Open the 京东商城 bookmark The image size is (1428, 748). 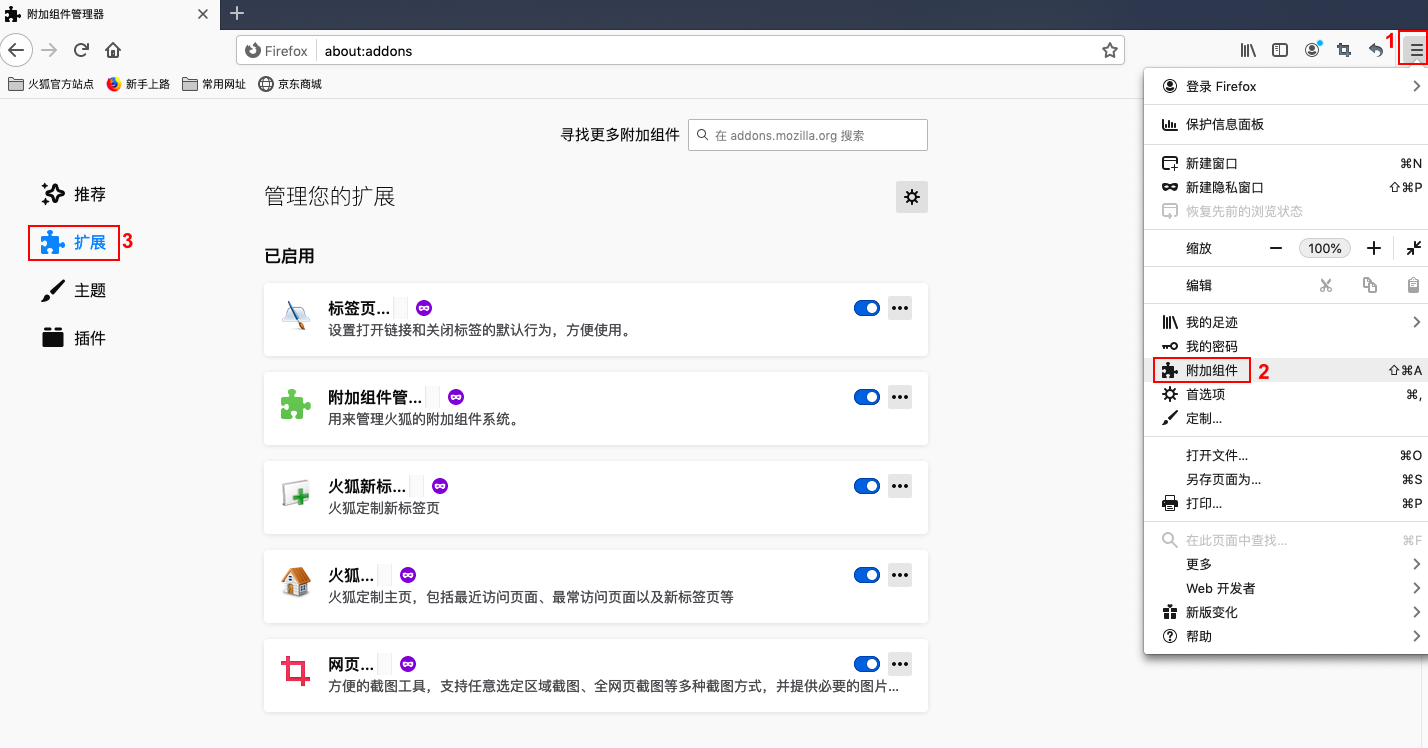(x=290, y=84)
